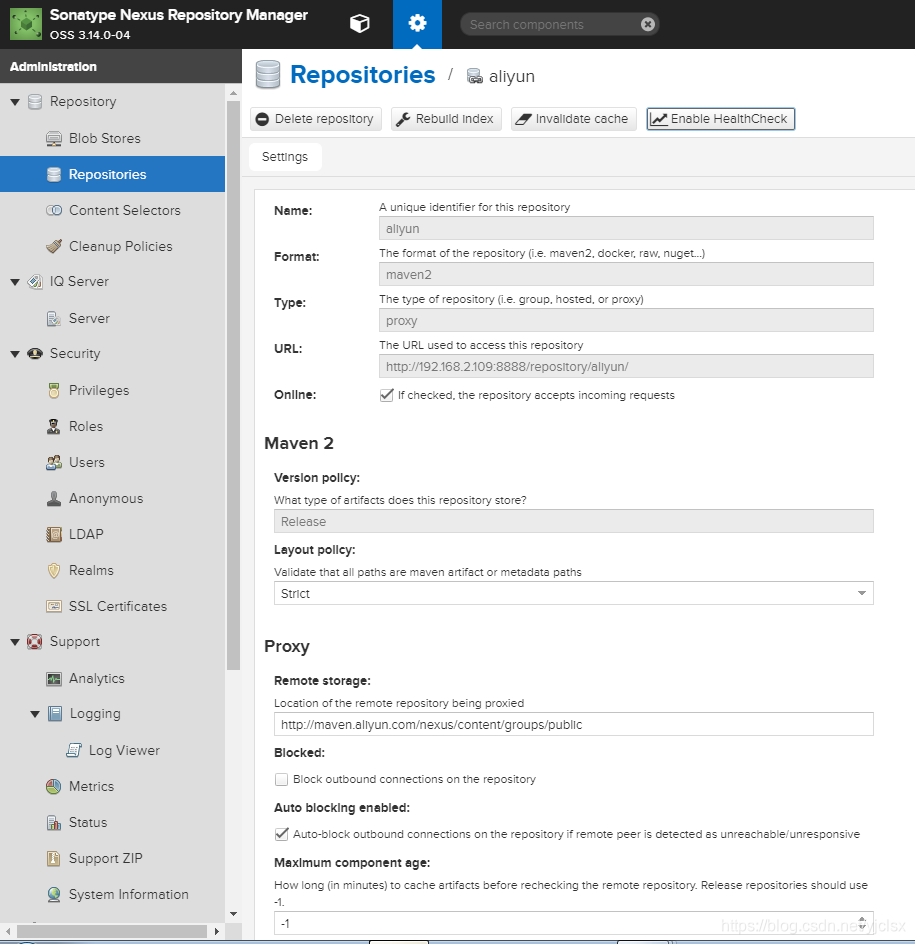The image size is (915, 944).
Task: Click the Remote storage URL field
Action: [574, 724]
